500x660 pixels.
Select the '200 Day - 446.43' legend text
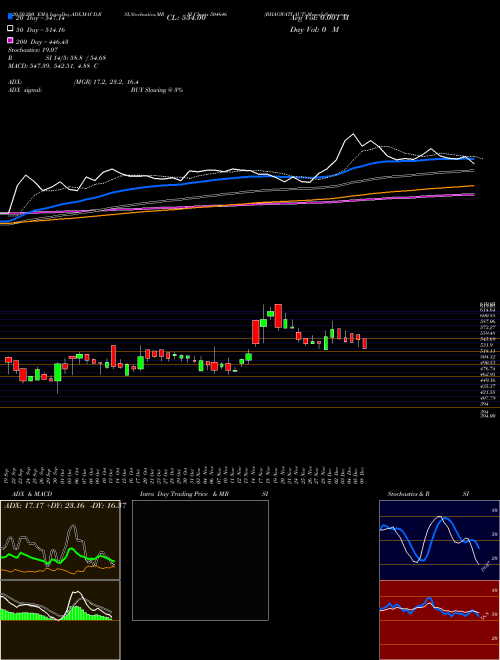click(x=43, y=42)
